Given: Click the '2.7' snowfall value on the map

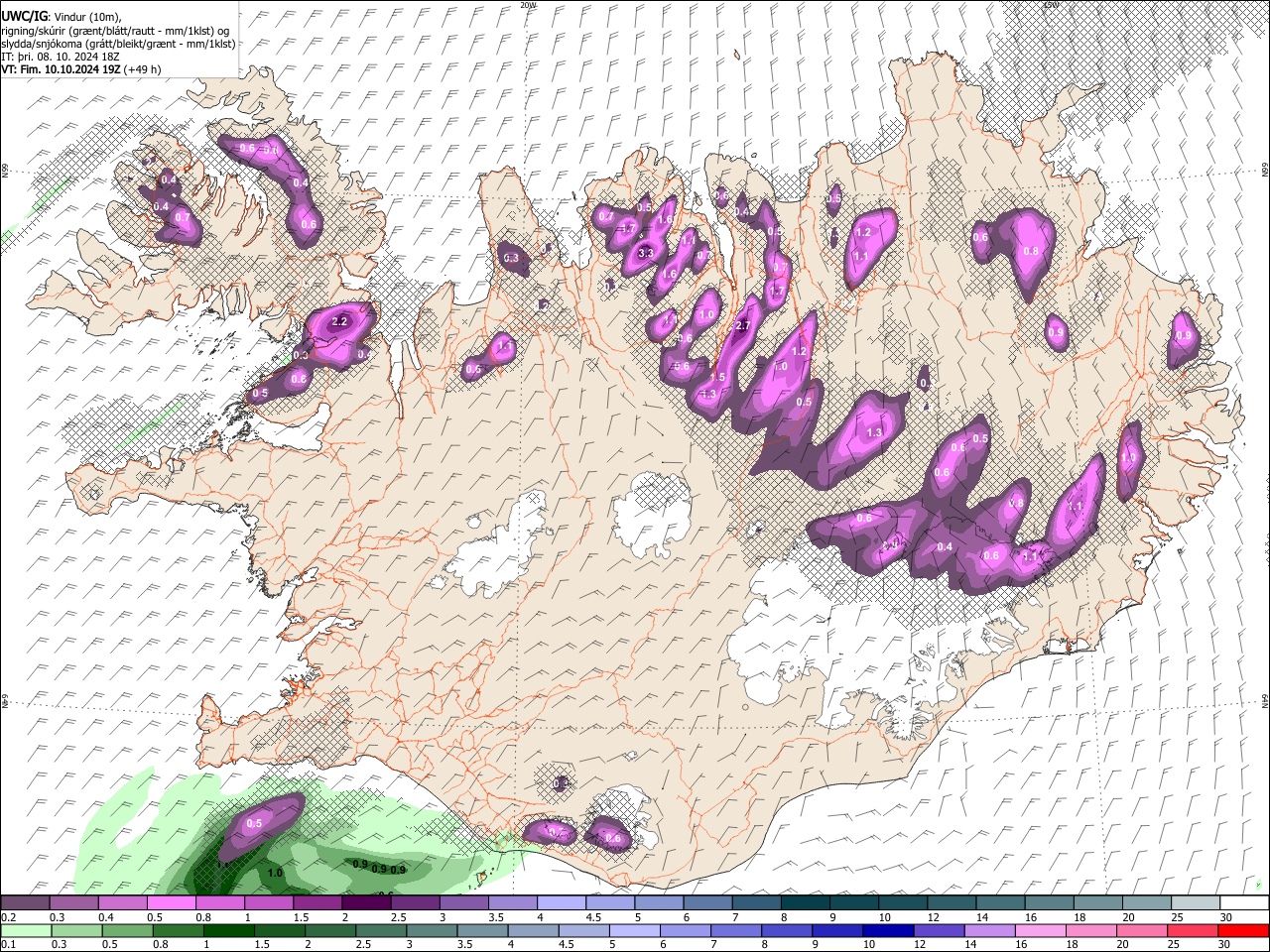Looking at the screenshot, I should pyautogui.click(x=742, y=327).
